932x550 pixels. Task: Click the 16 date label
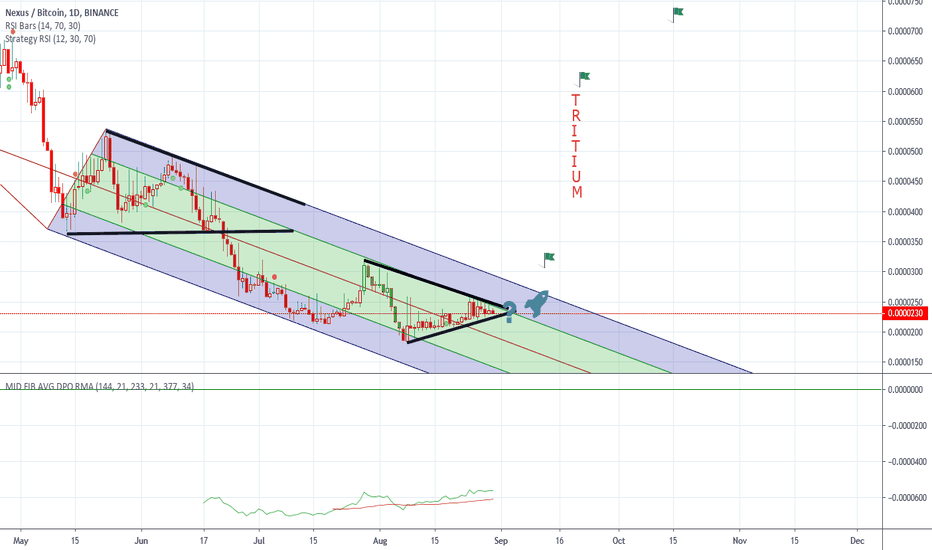(x=559, y=540)
